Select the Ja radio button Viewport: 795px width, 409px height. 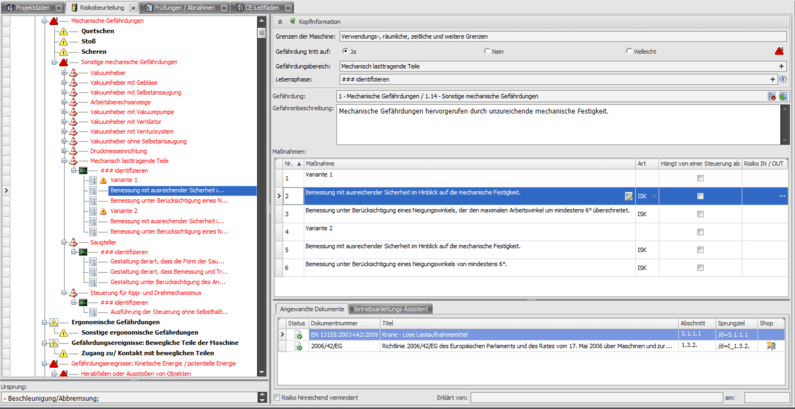[x=345, y=51]
